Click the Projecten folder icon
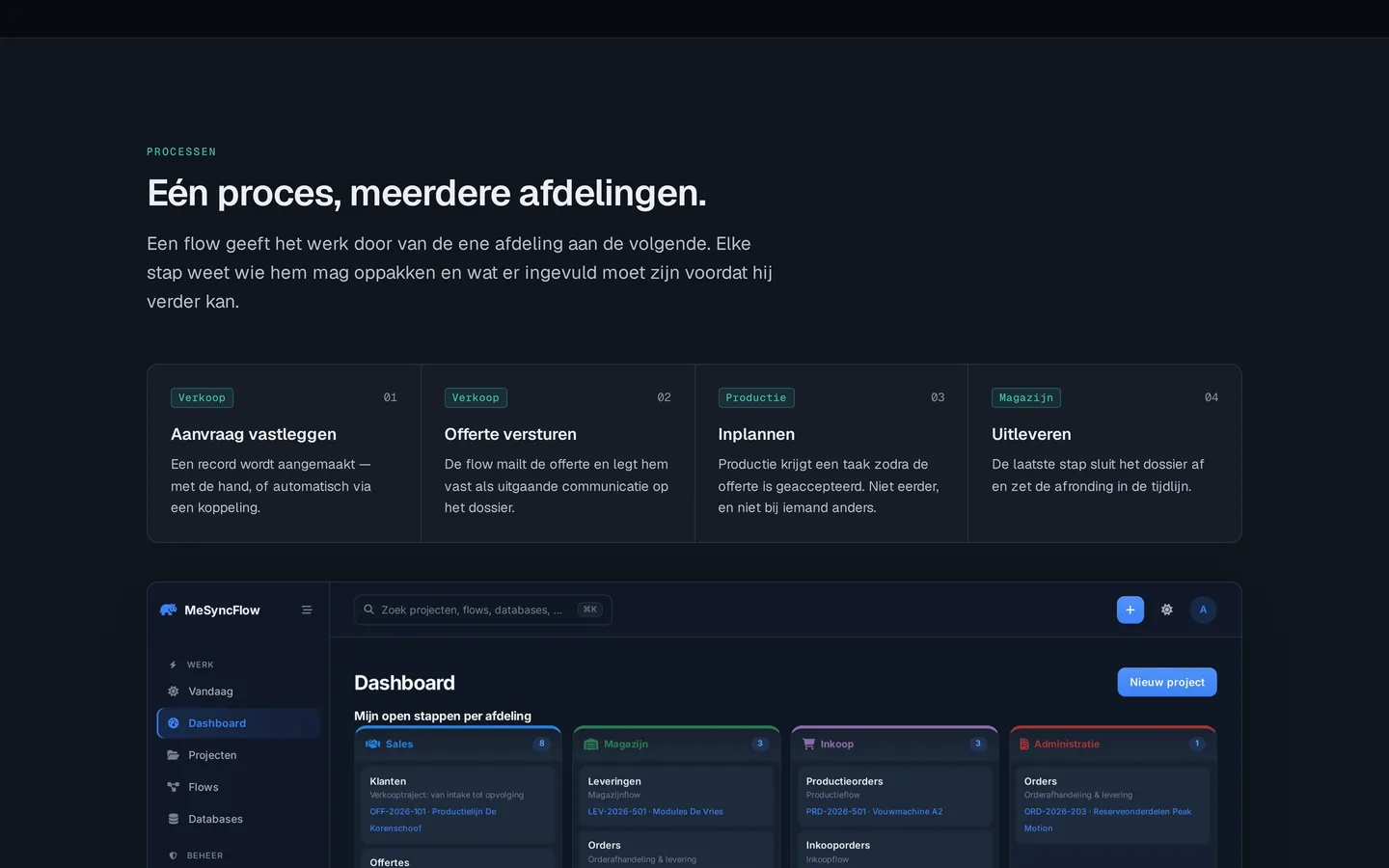 pyautogui.click(x=174, y=755)
